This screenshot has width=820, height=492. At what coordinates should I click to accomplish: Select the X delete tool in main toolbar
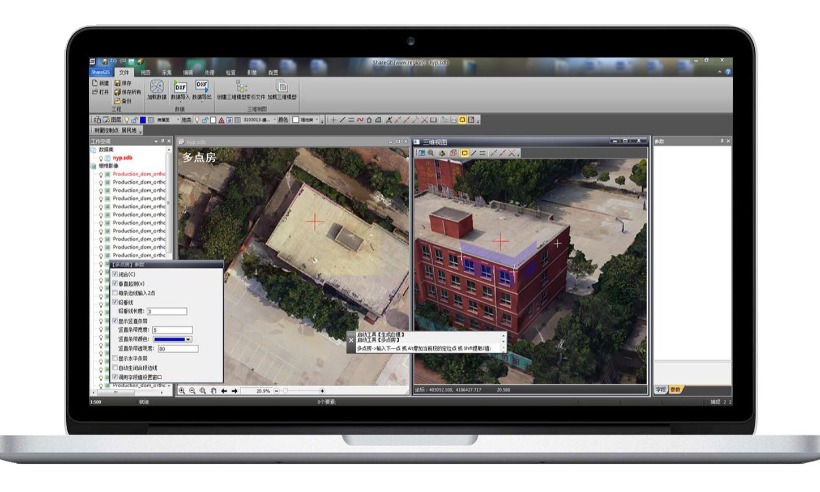pos(424,120)
